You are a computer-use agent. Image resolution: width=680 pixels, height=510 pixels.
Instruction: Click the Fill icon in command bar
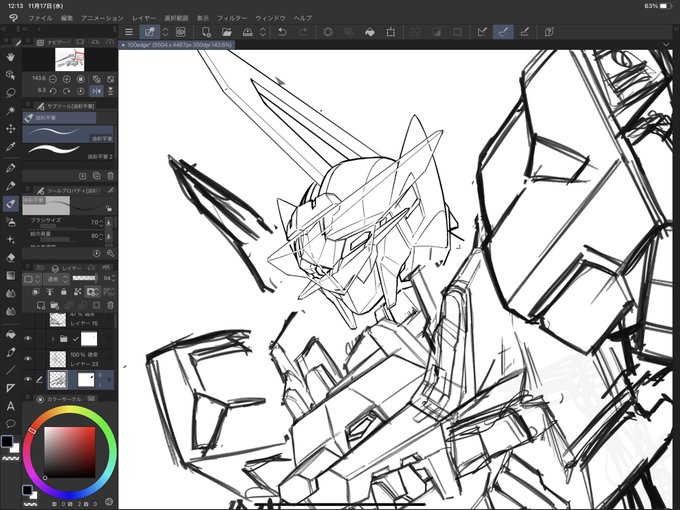point(369,32)
